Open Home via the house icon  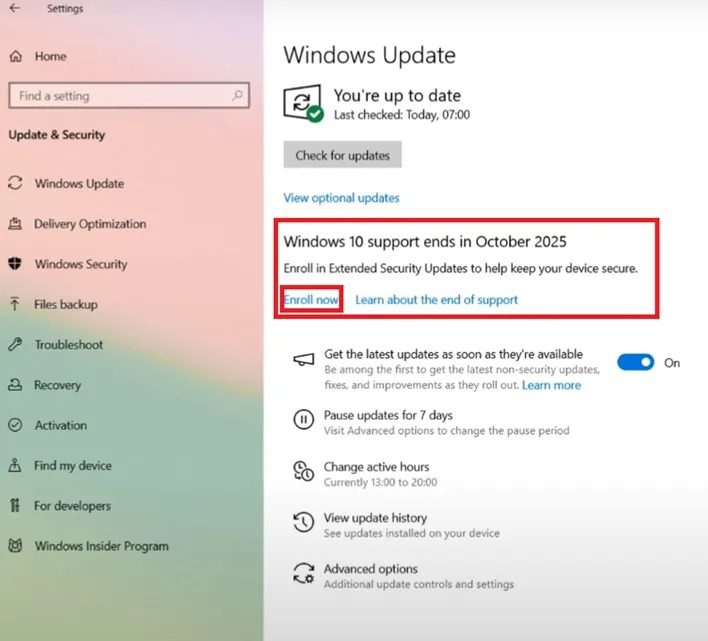coord(16,56)
